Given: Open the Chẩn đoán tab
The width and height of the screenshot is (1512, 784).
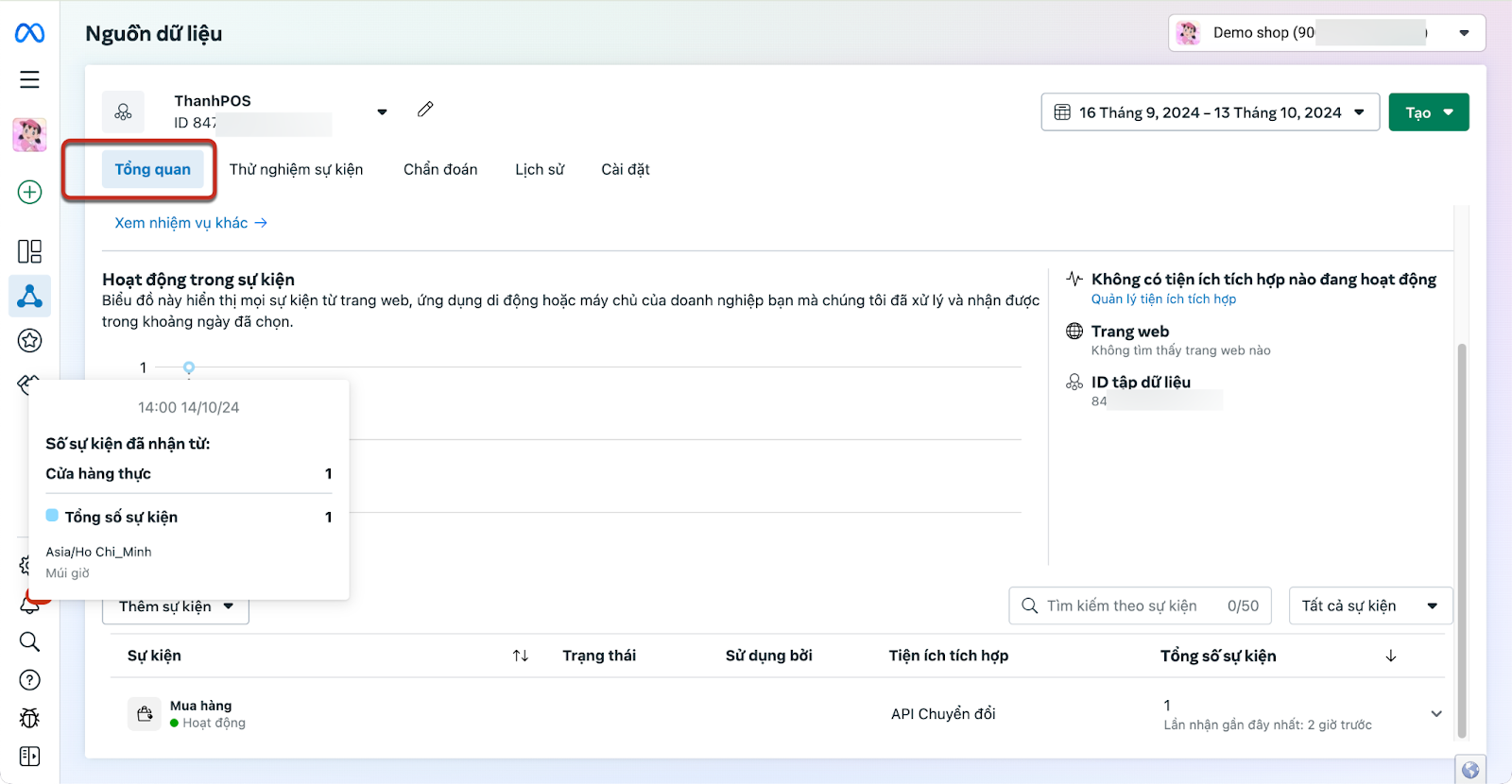Looking at the screenshot, I should [440, 169].
